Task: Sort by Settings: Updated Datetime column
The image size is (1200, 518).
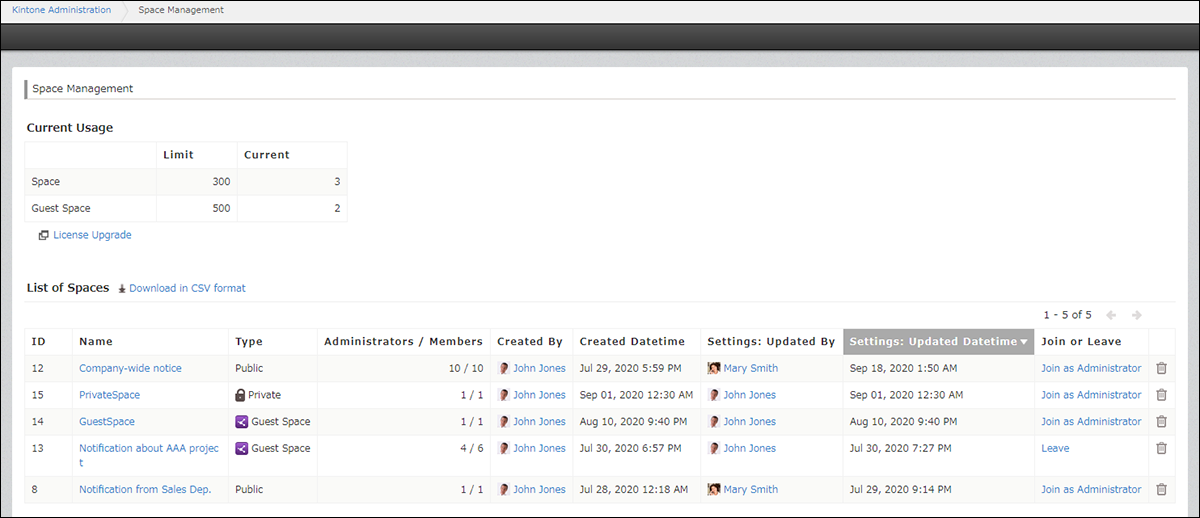Action: point(938,342)
